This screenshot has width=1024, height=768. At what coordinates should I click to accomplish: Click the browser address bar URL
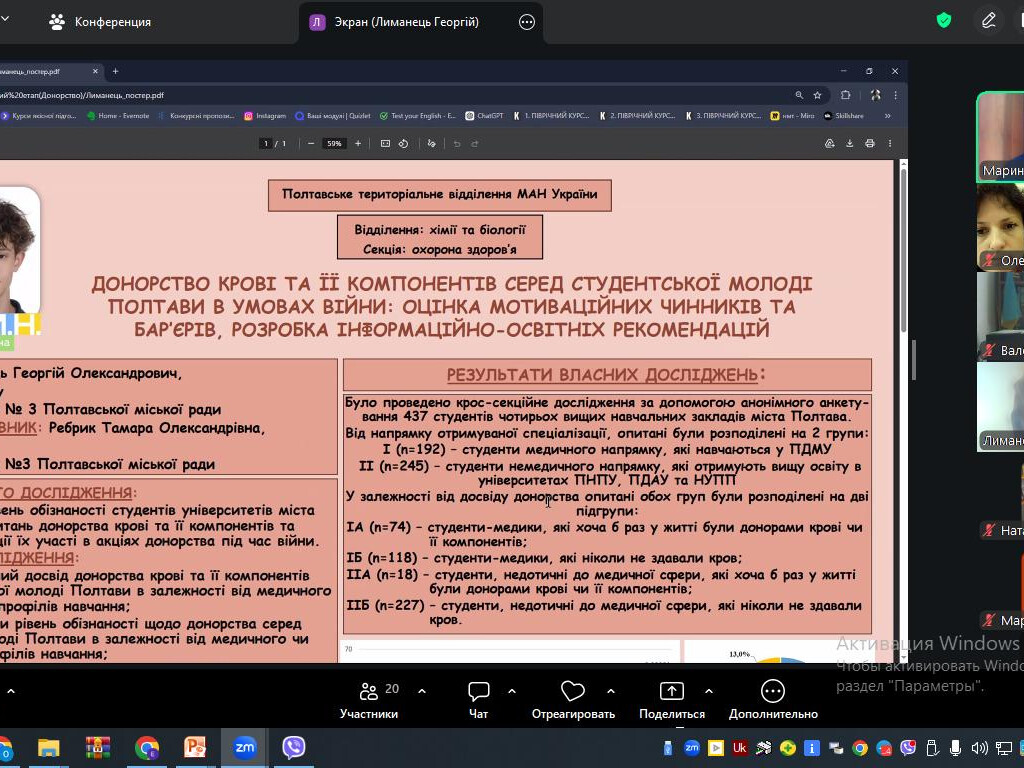tap(82, 95)
